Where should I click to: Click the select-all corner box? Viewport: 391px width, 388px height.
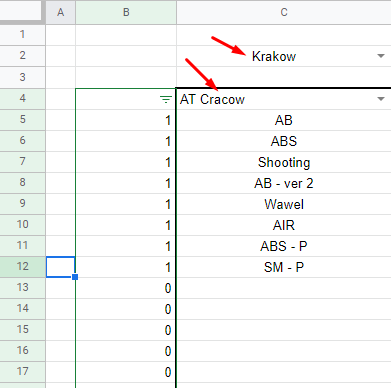click(21, 10)
